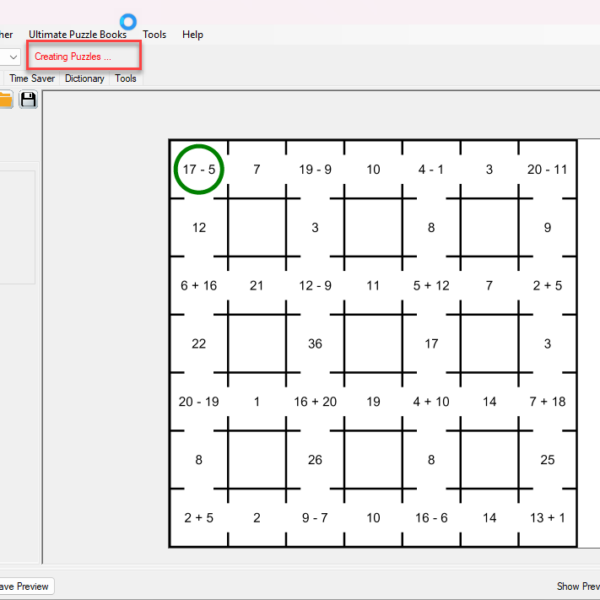
Task: Select the cell with number 36
Action: pyautogui.click(x=315, y=344)
